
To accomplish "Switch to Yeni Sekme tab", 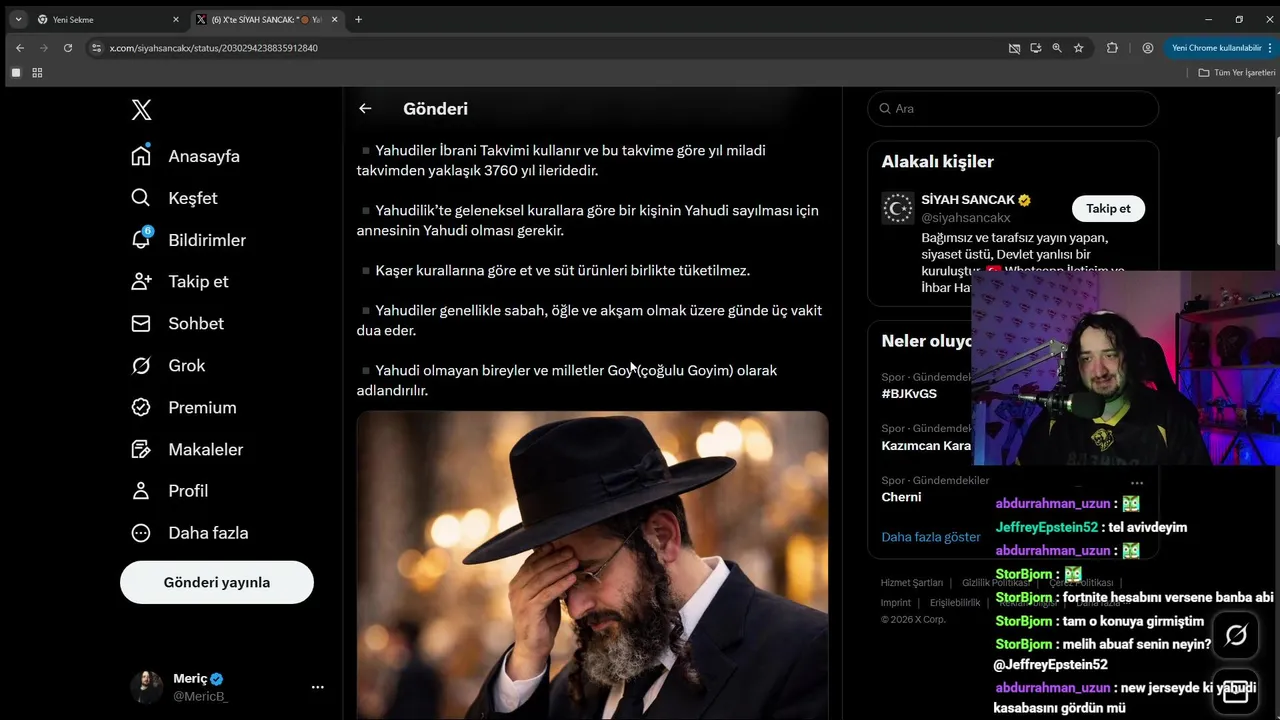I will [106, 19].
